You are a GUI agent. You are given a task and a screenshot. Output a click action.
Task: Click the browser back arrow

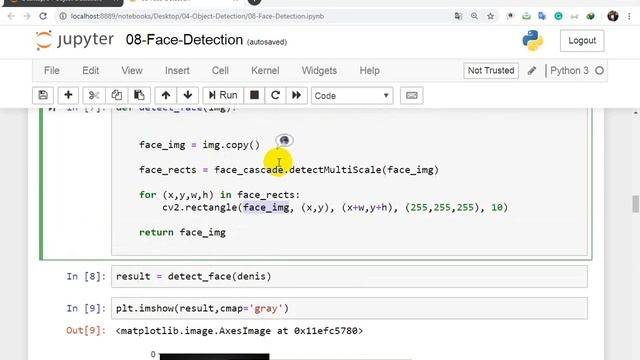pos(11,16)
